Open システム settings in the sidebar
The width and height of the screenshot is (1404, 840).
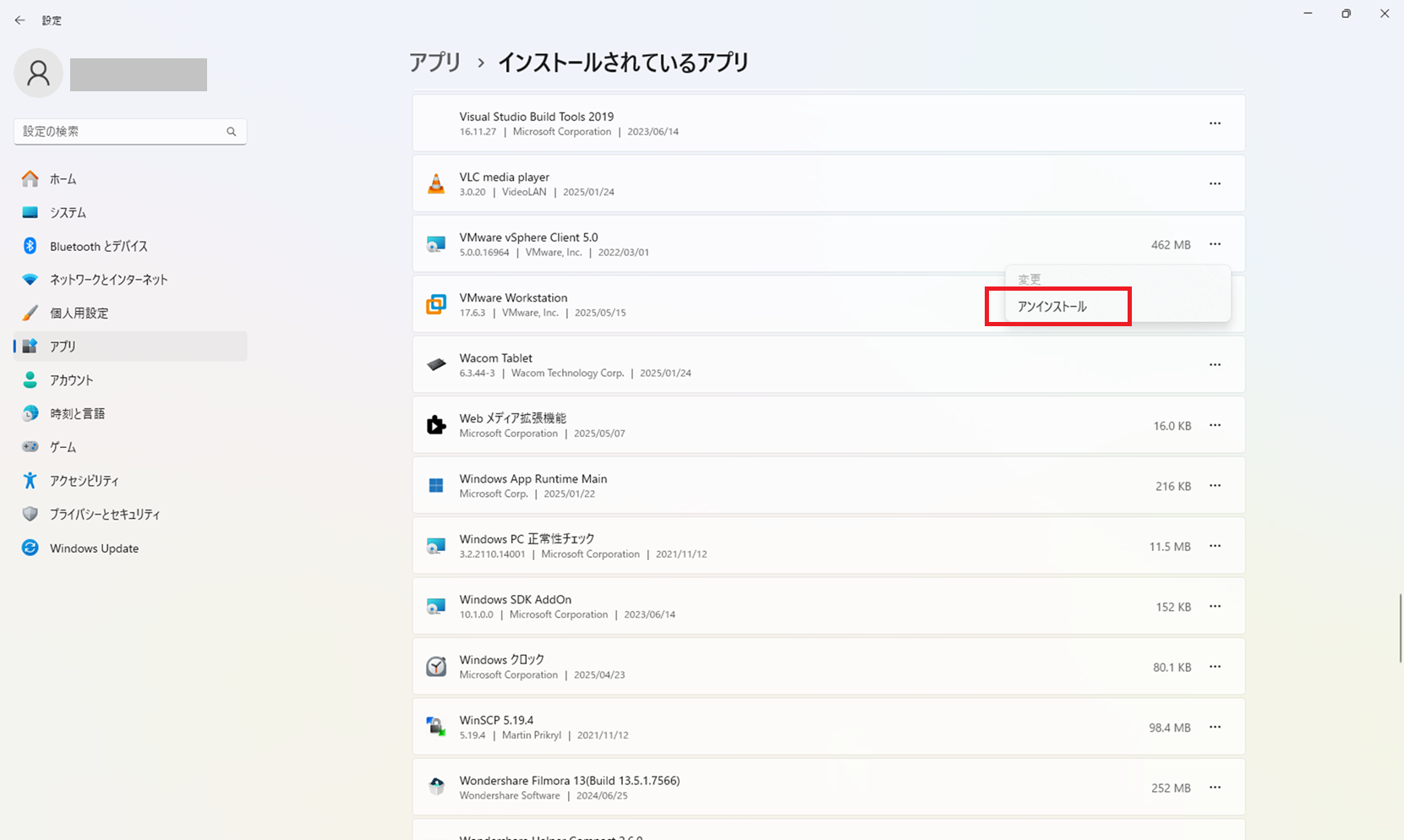pos(130,213)
